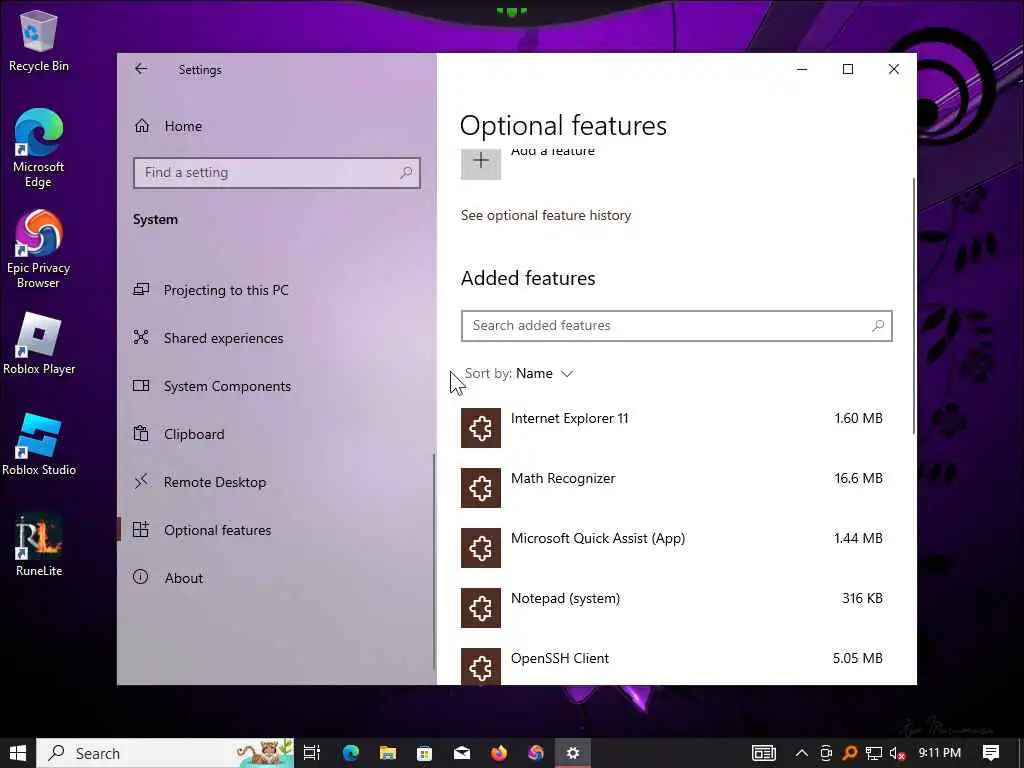Click the Math Recognizer puzzle icon
This screenshot has width=1024, height=768.
coord(481,488)
